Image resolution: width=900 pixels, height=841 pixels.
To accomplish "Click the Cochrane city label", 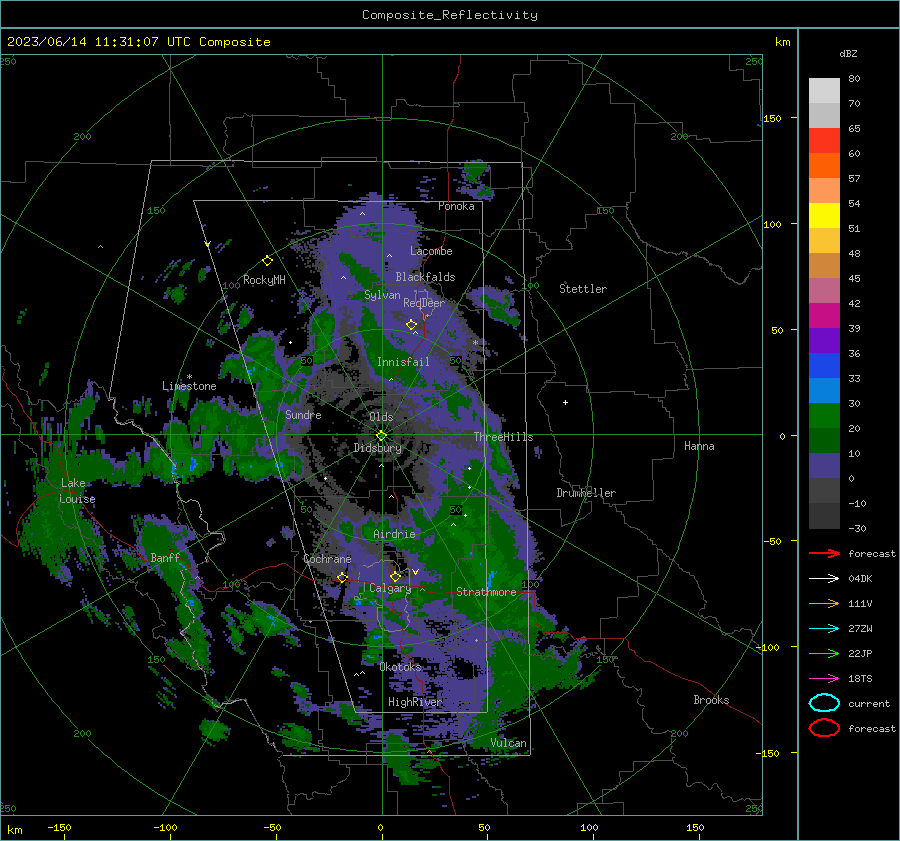I will [x=327, y=559].
